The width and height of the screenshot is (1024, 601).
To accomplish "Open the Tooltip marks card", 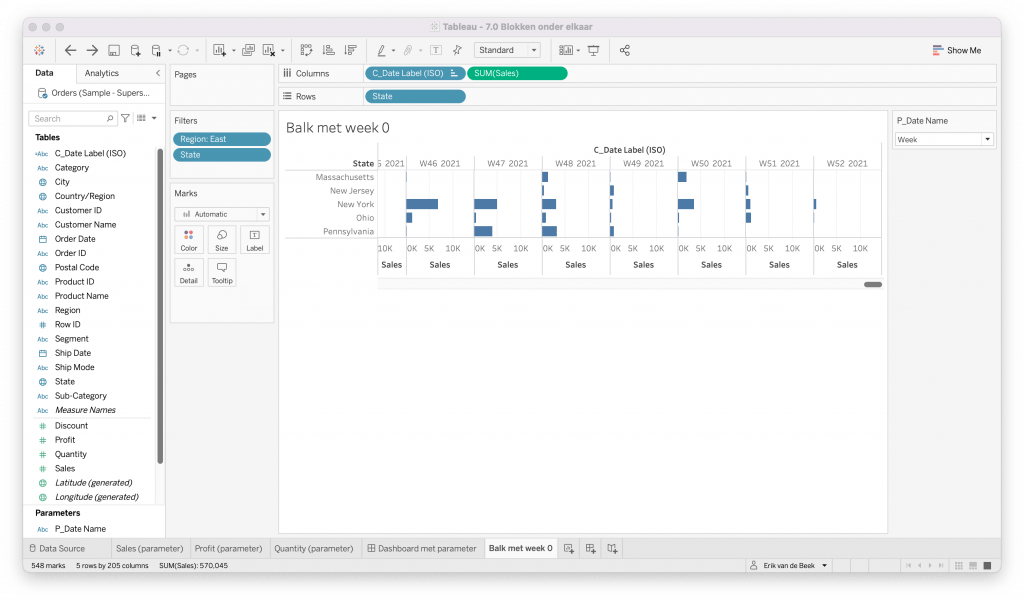I will click(x=222, y=272).
